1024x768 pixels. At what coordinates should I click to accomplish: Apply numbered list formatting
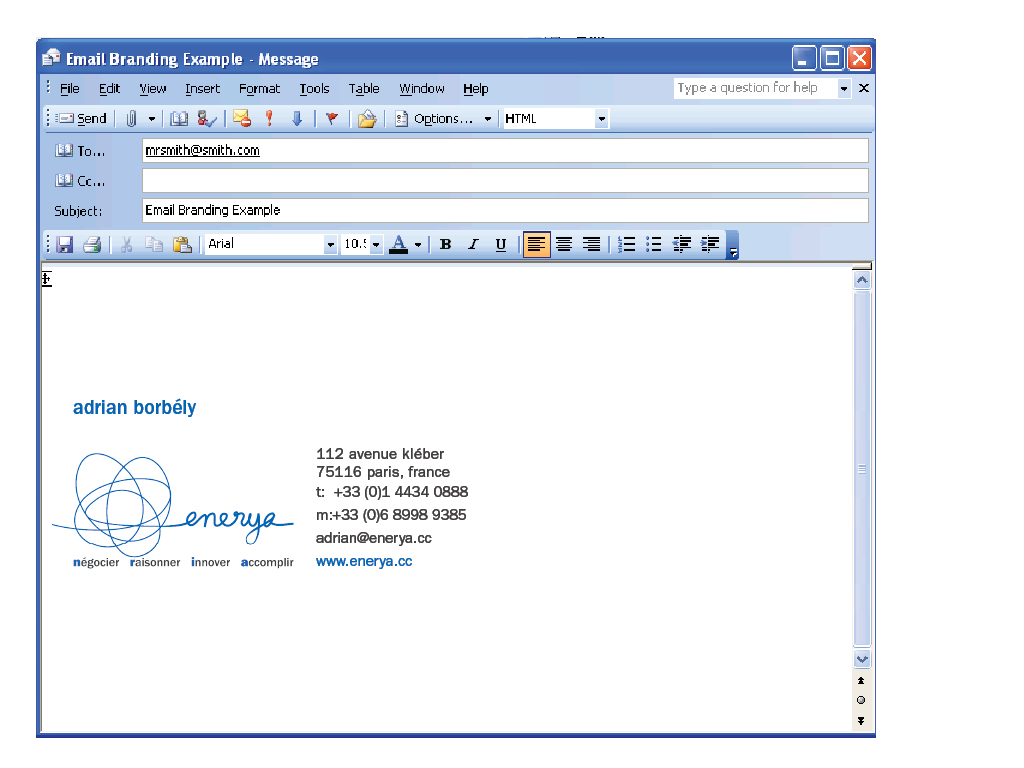point(626,244)
